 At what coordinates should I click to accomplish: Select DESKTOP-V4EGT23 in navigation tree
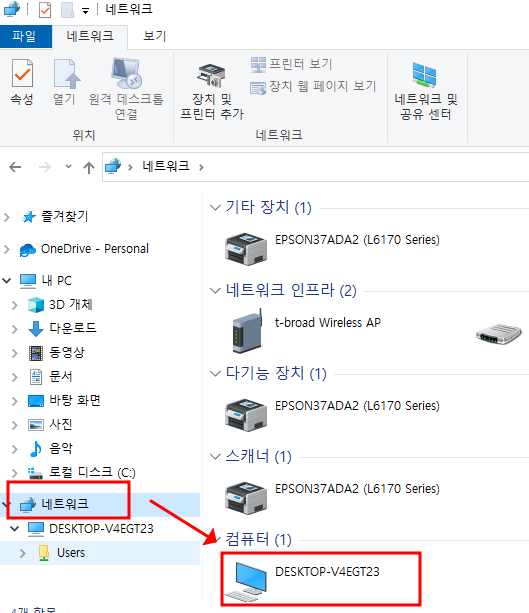(101, 529)
